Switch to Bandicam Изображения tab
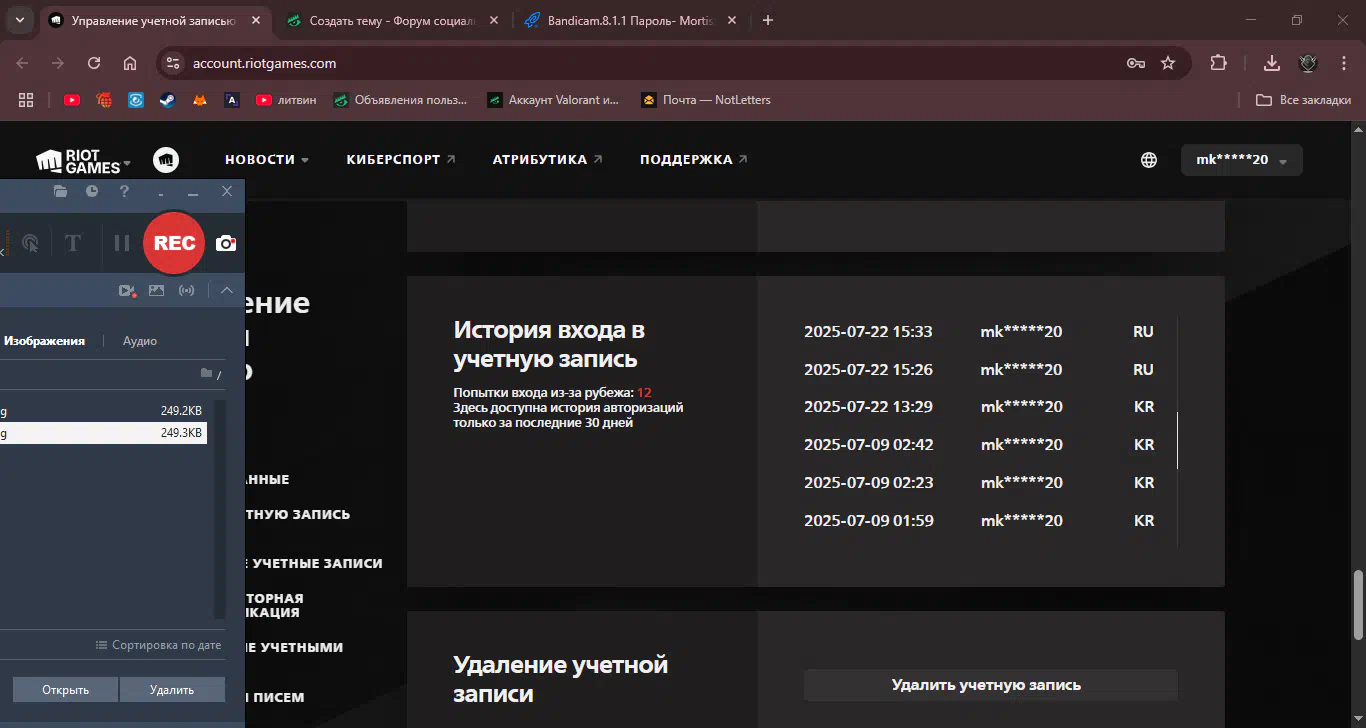The height and width of the screenshot is (728, 1366). [44, 341]
